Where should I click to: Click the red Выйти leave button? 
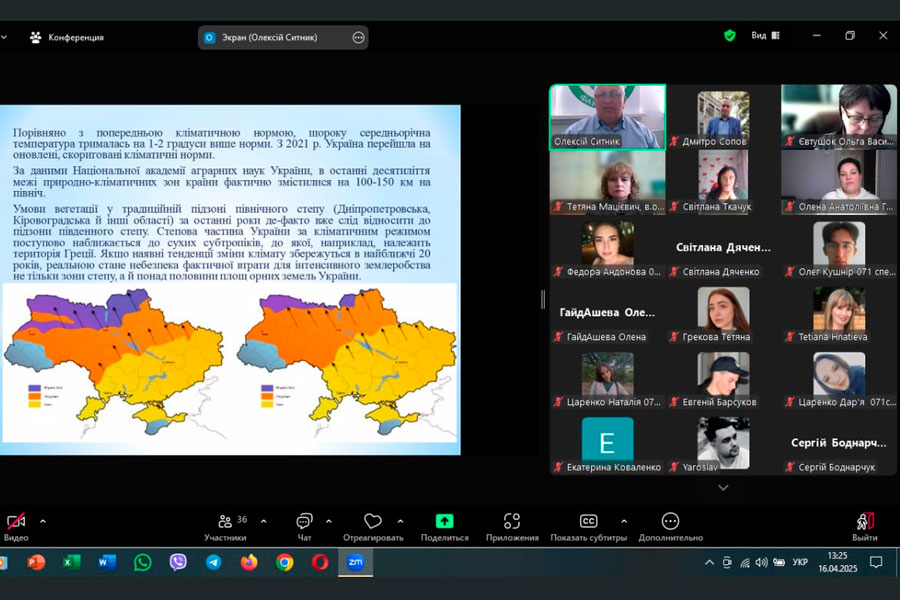pos(865,526)
